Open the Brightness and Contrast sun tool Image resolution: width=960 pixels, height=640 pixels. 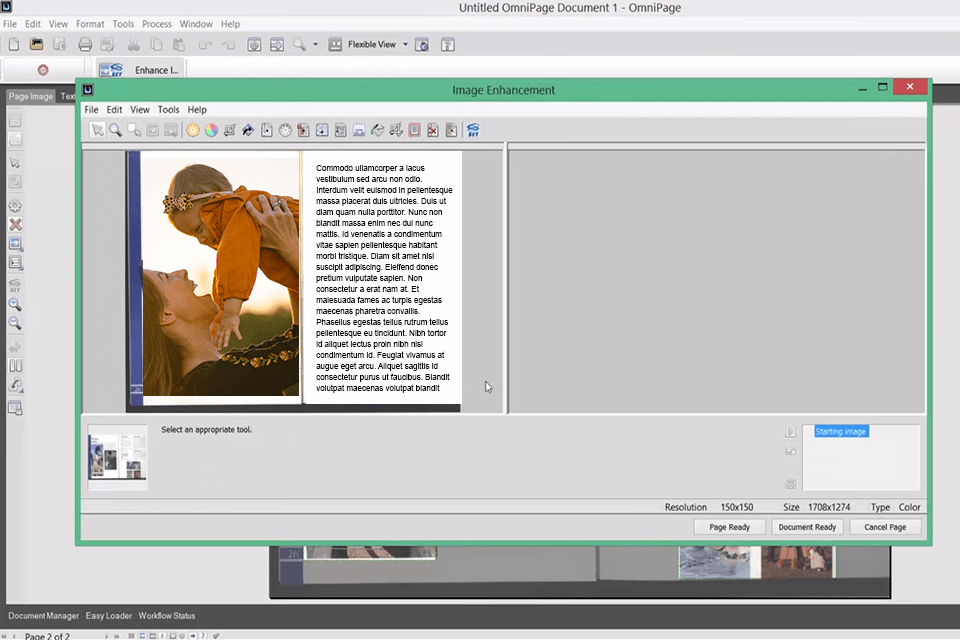193,130
